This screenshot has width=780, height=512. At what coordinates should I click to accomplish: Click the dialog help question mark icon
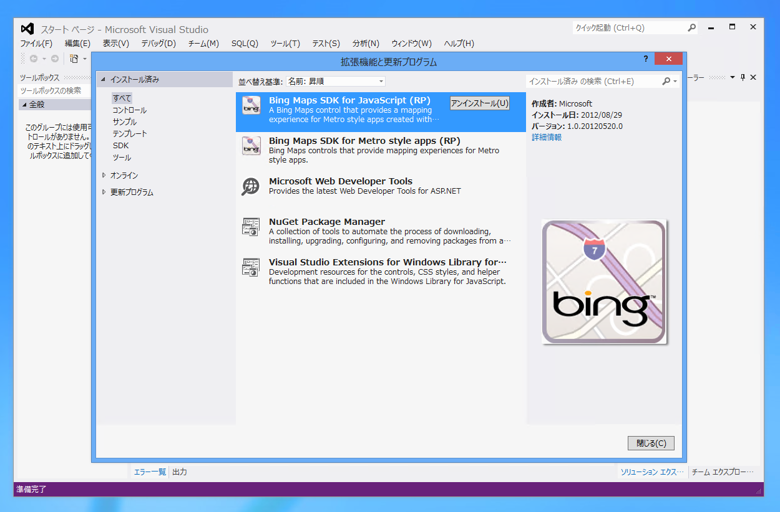pyautogui.click(x=646, y=59)
